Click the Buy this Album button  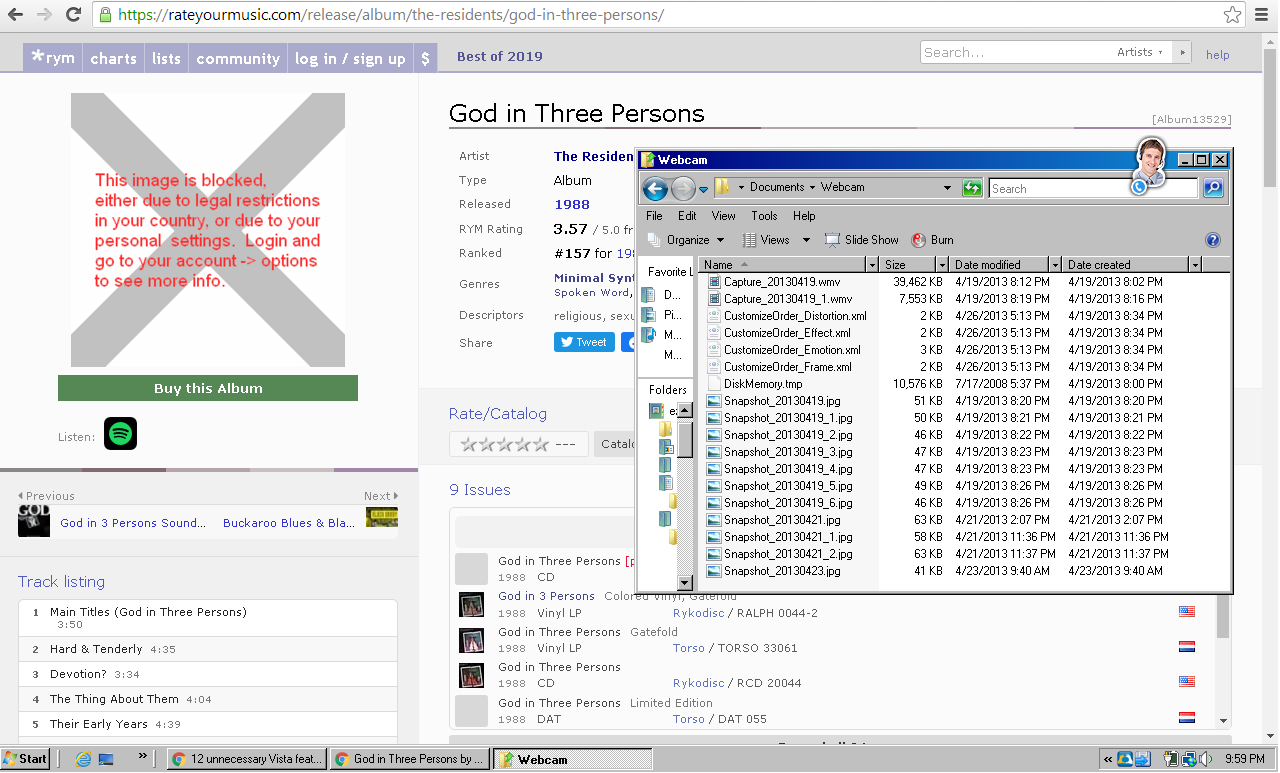pyautogui.click(x=208, y=388)
